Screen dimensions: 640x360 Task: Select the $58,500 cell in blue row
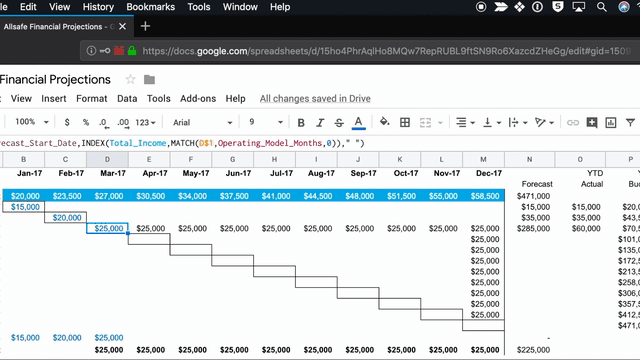click(x=484, y=196)
